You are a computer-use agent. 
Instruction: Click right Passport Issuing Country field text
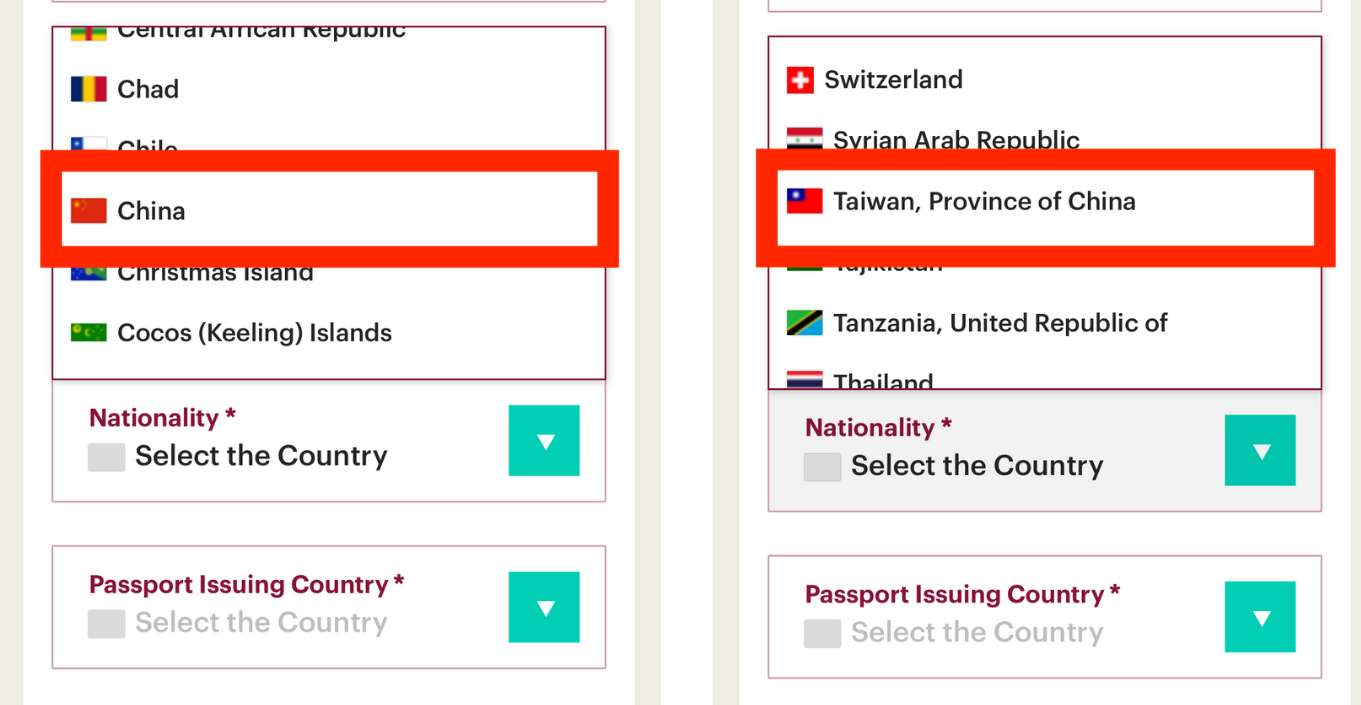[x=977, y=632]
